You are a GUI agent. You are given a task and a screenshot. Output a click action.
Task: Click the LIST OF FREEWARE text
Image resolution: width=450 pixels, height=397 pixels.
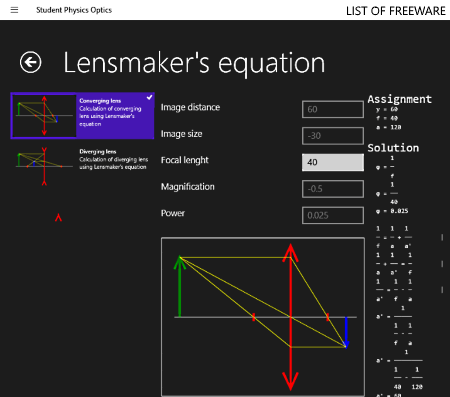tap(396, 11)
